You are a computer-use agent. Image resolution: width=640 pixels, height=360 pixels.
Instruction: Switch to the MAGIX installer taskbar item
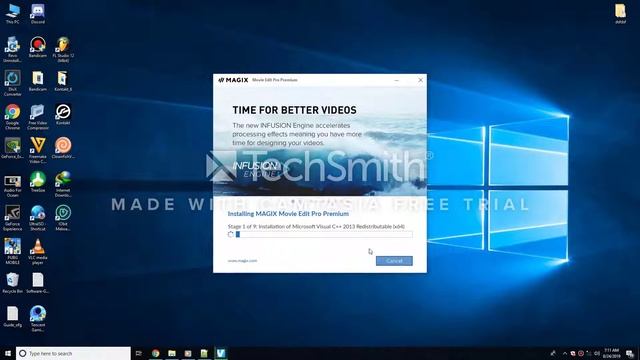(220, 353)
